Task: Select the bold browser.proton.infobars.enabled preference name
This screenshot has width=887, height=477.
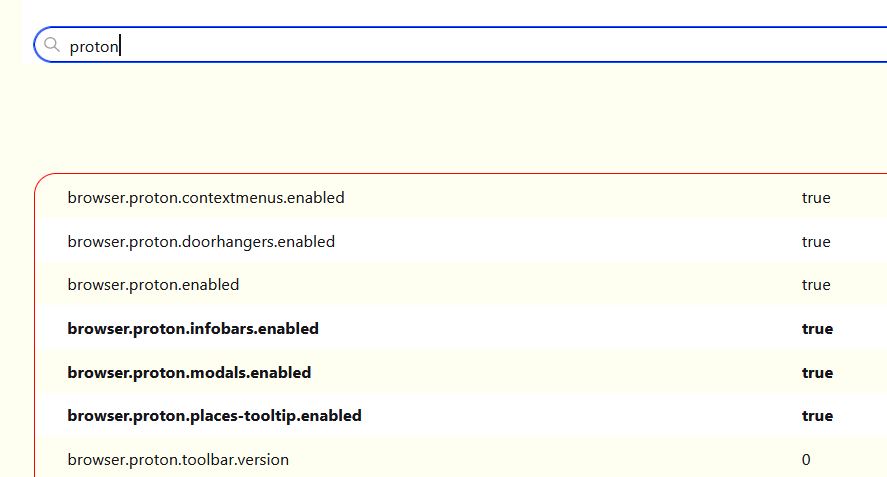Action: click(193, 328)
